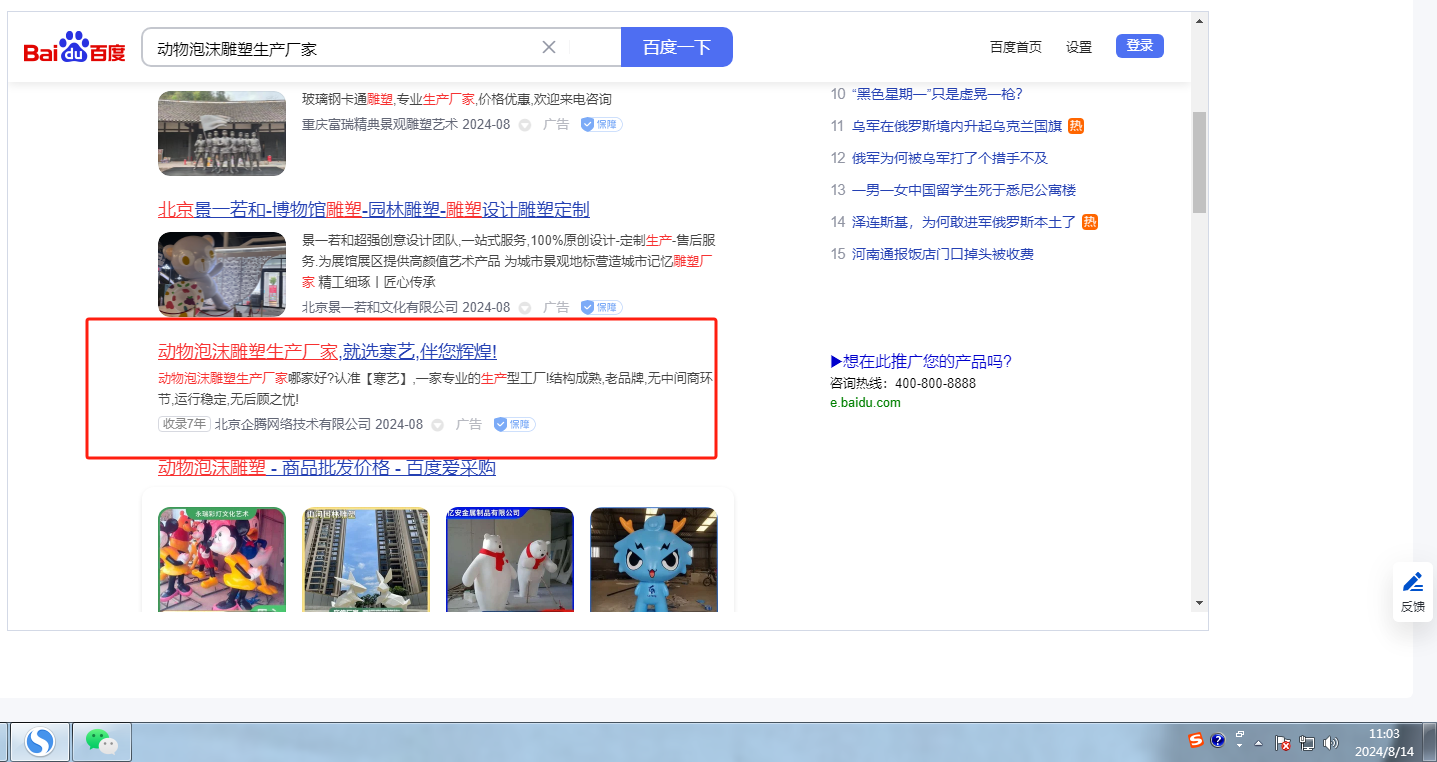Open the 百度首页 link
The height and width of the screenshot is (762, 1437).
pyautogui.click(x=1016, y=47)
